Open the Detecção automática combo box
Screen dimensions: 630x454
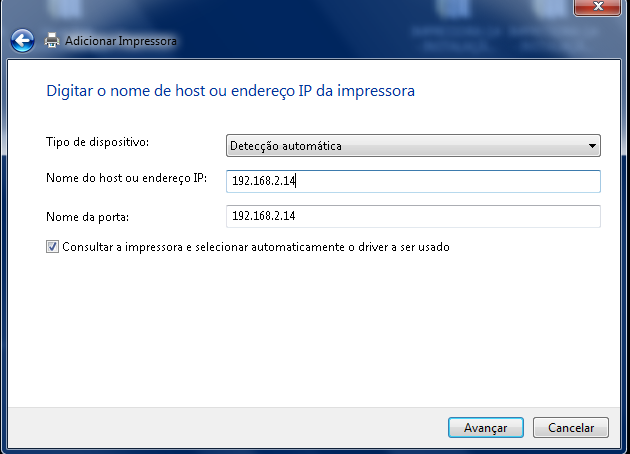click(413, 145)
